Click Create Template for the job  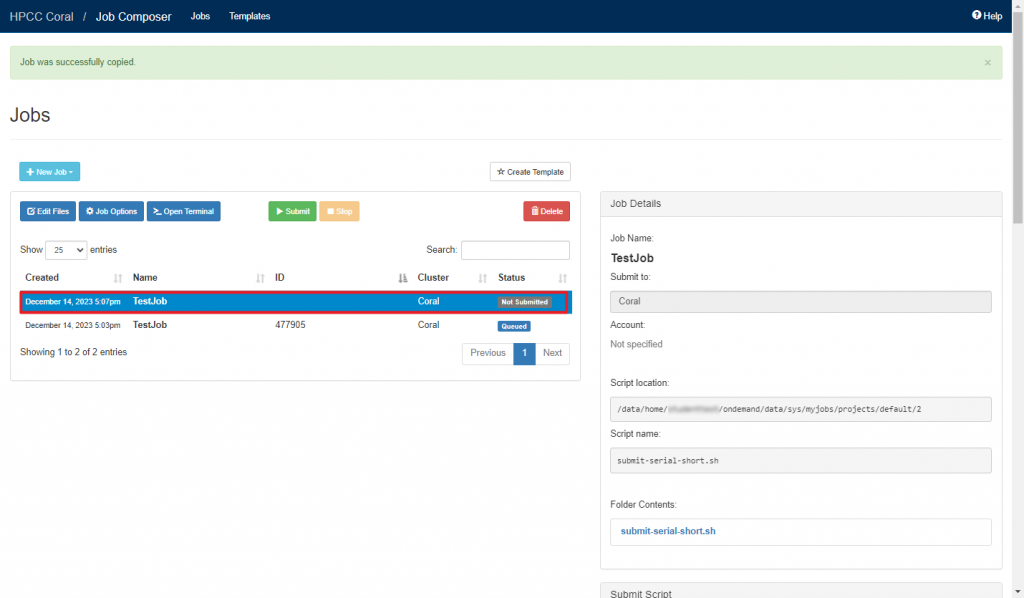click(530, 171)
